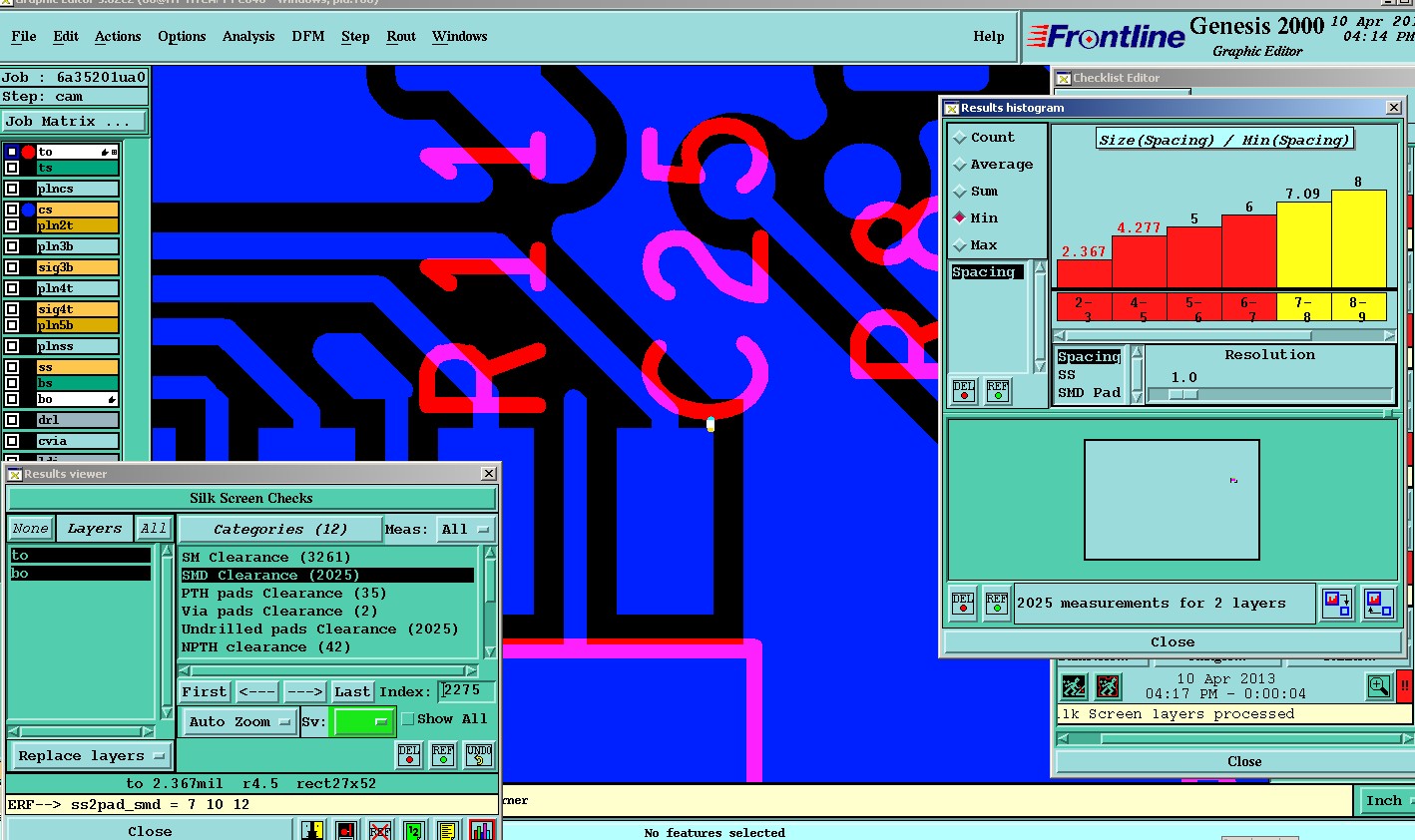Screen dimensions: 1415x840
Task: Click the green '12' icon in bottom bar
Action: [x=413, y=830]
